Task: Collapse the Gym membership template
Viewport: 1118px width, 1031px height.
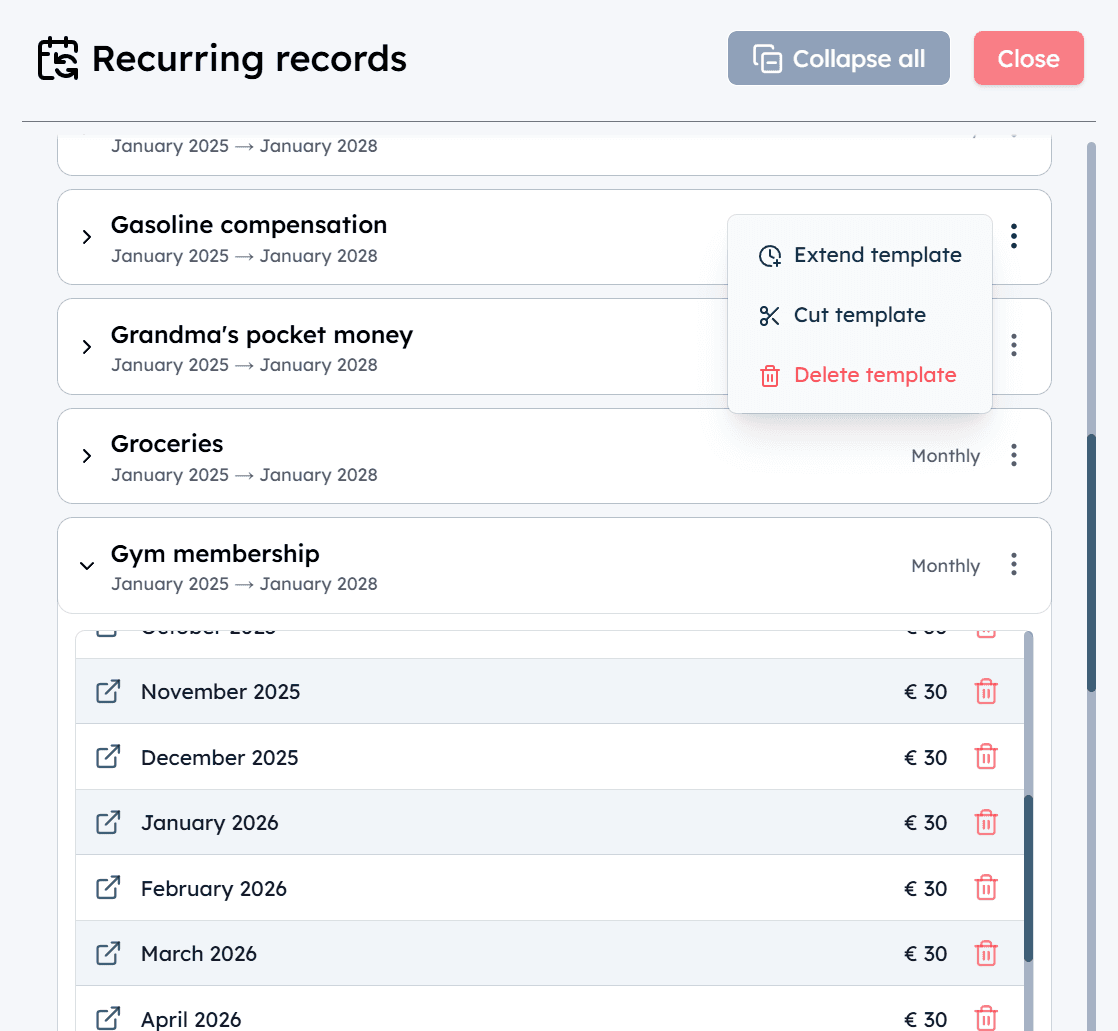Action: pos(86,565)
